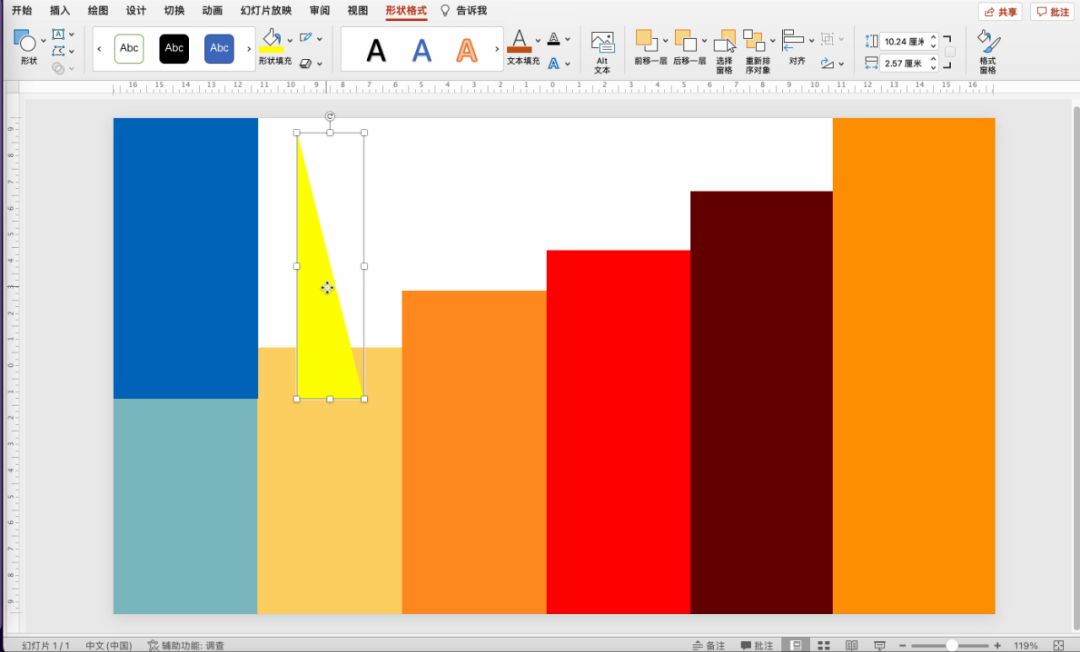Expand 后移一层 dropdown arrow

(x=704, y=40)
